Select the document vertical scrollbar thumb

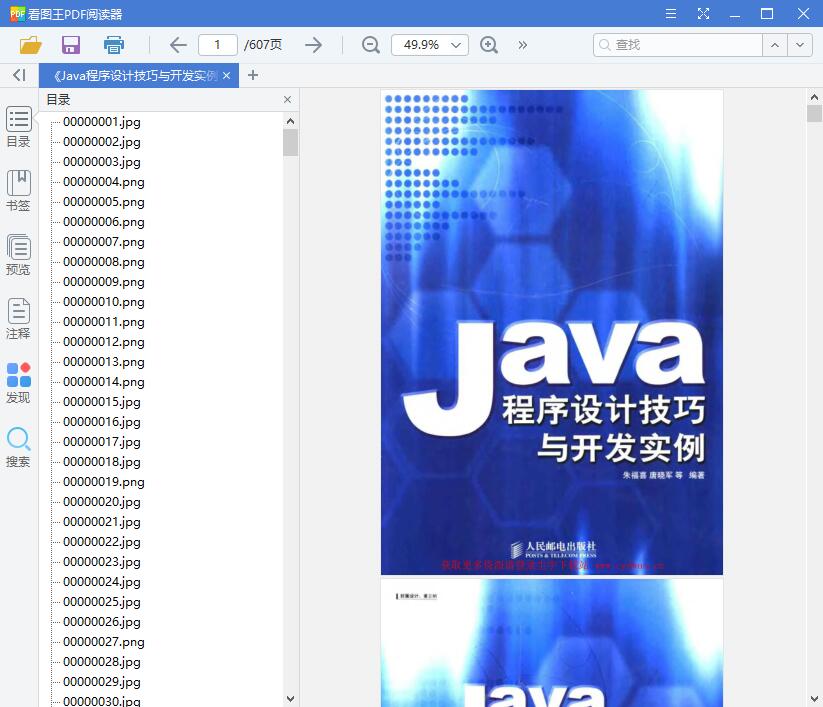(x=814, y=113)
